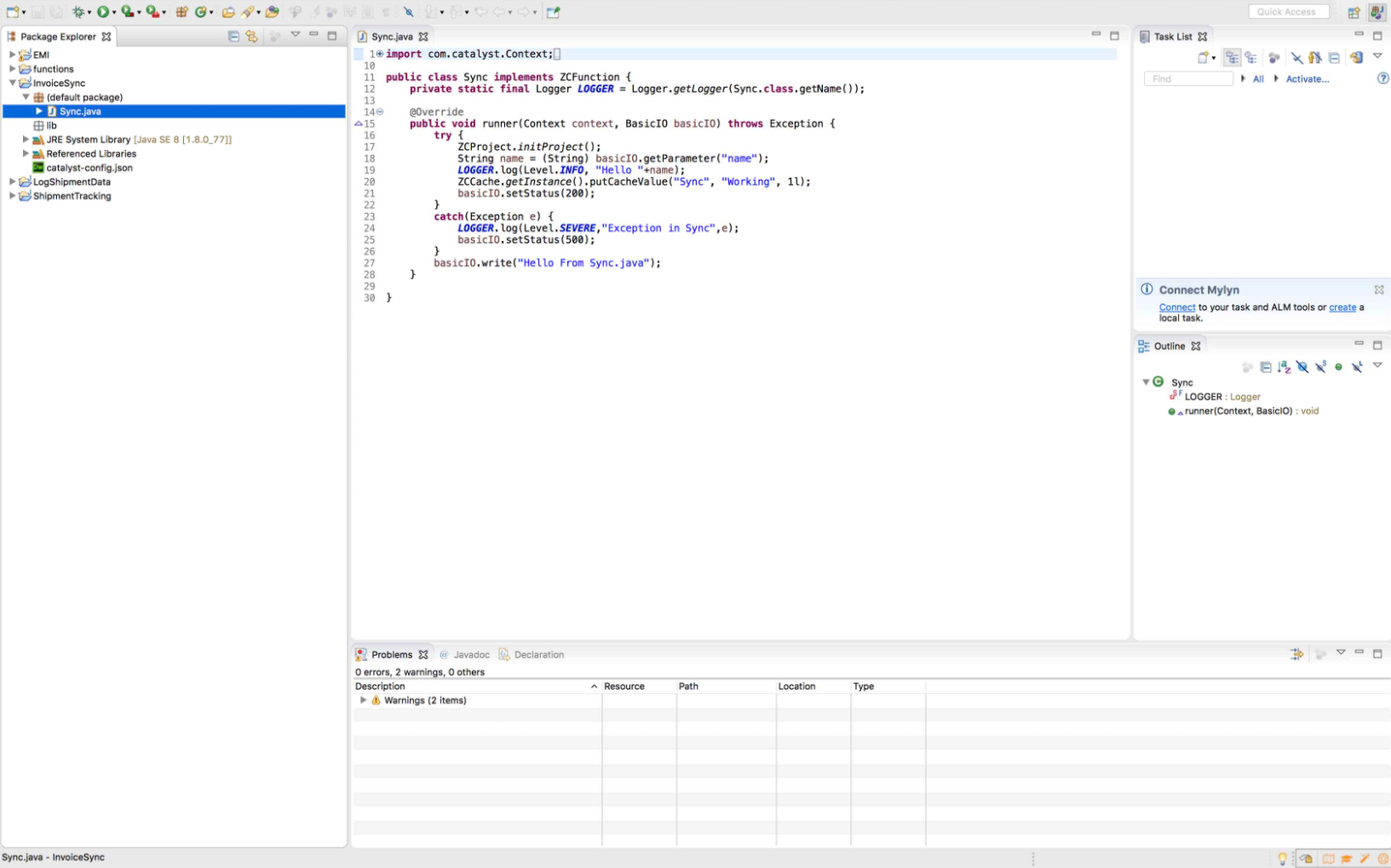Image resolution: width=1391 pixels, height=868 pixels.
Task: Click the Open Perspective icon
Action: (1354, 12)
